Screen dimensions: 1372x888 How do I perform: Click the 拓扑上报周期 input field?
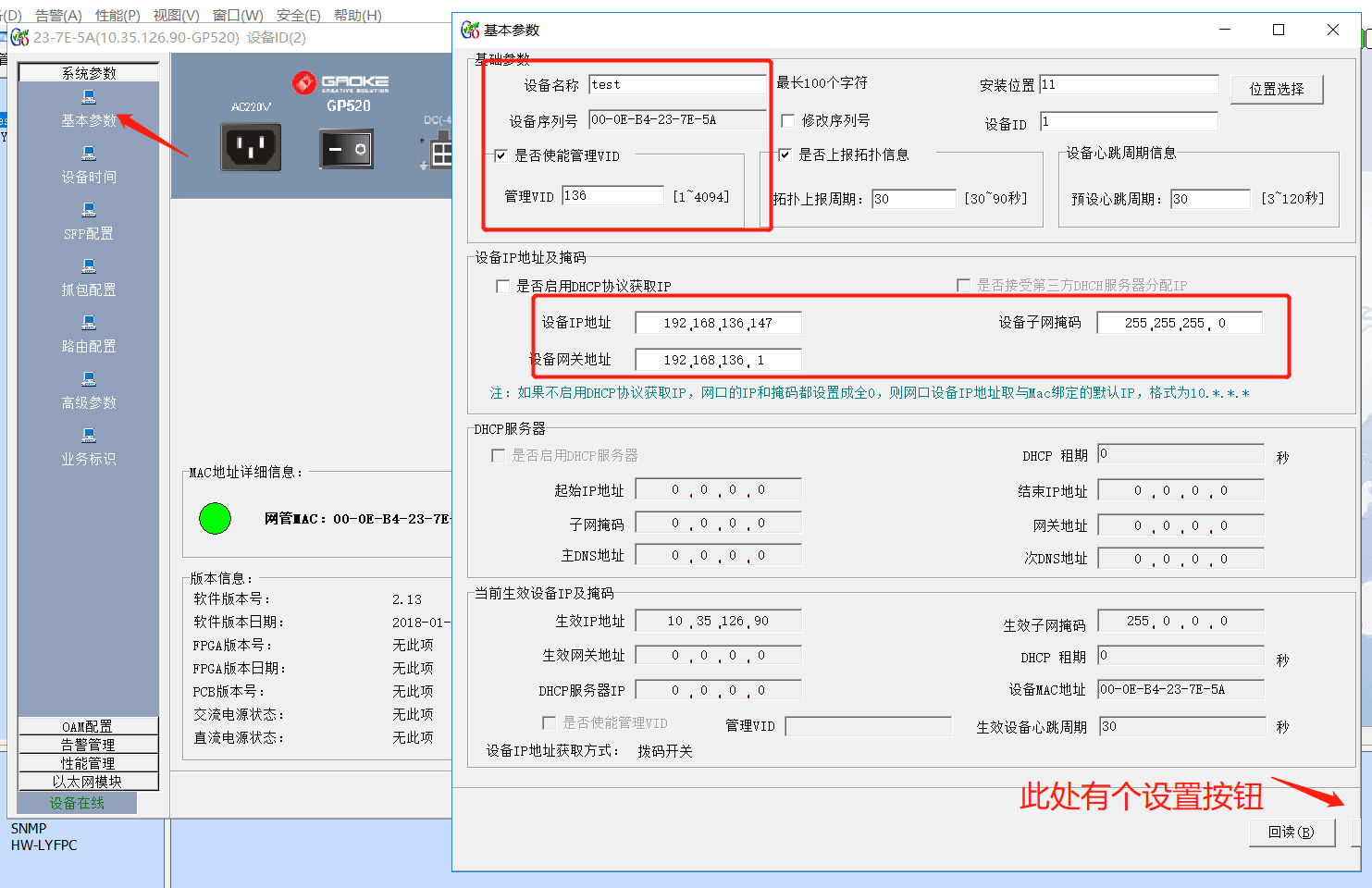pos(914,199)
